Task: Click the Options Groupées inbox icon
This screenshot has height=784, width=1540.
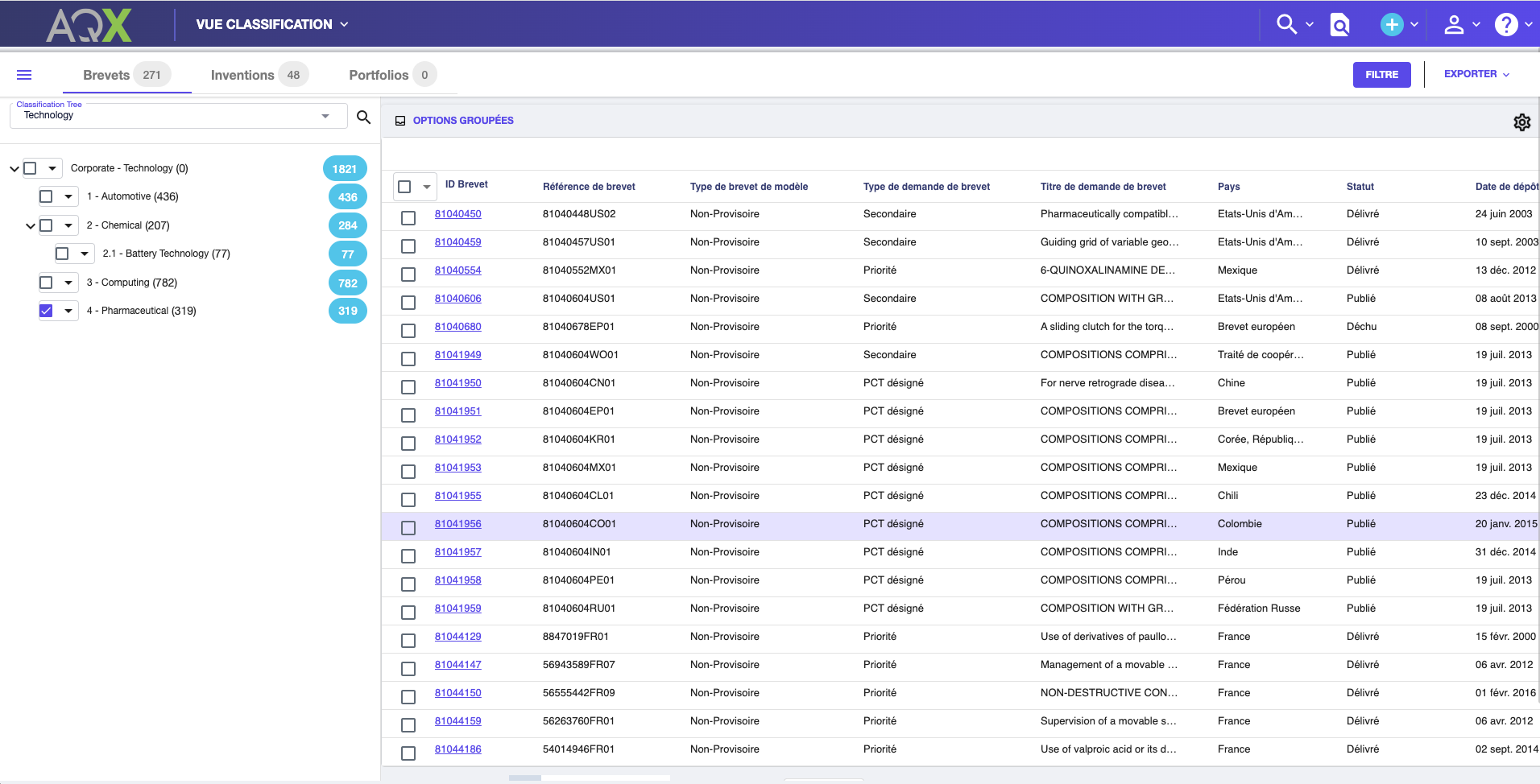Action: (x=400, y=121)
